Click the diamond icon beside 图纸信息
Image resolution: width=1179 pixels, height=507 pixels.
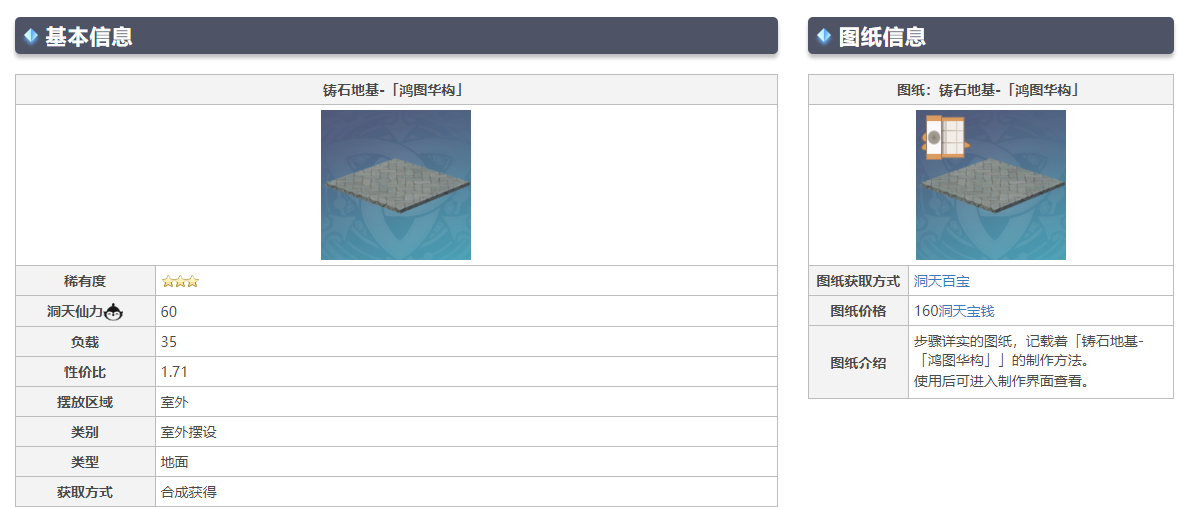pyautogui.click(x=824, y=35)
